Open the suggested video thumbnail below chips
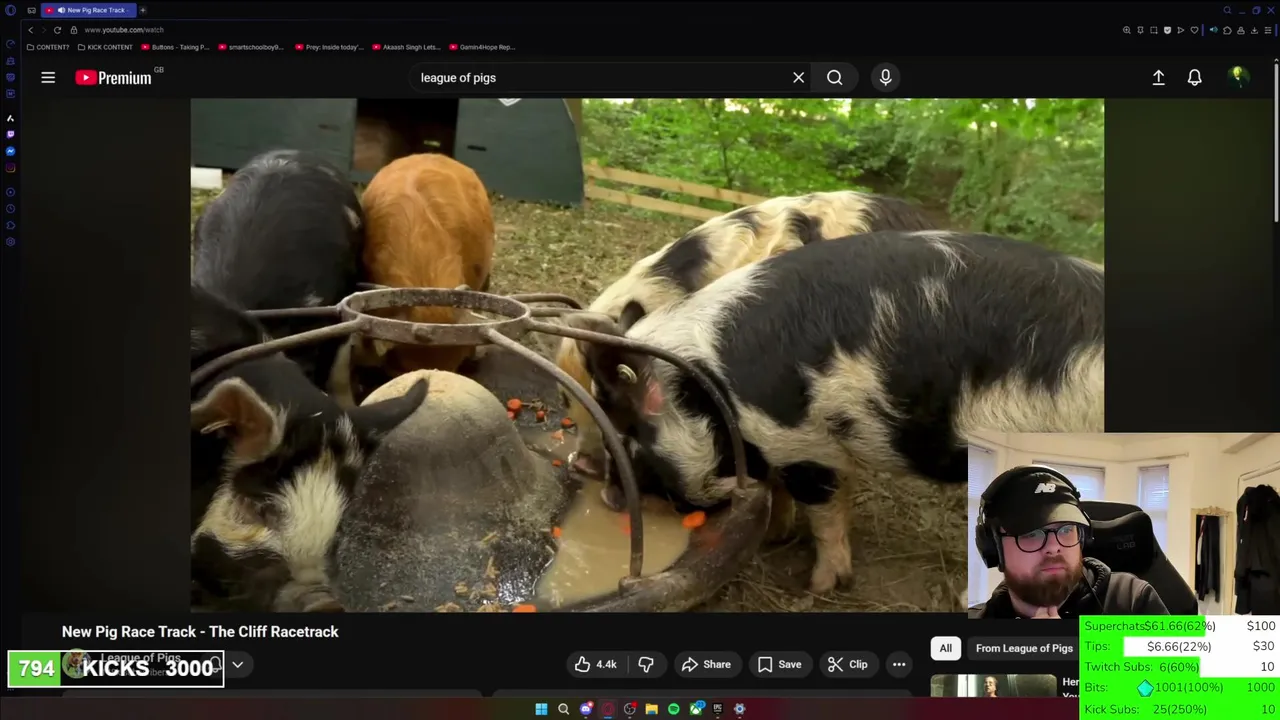 click(x=993, y=686)
